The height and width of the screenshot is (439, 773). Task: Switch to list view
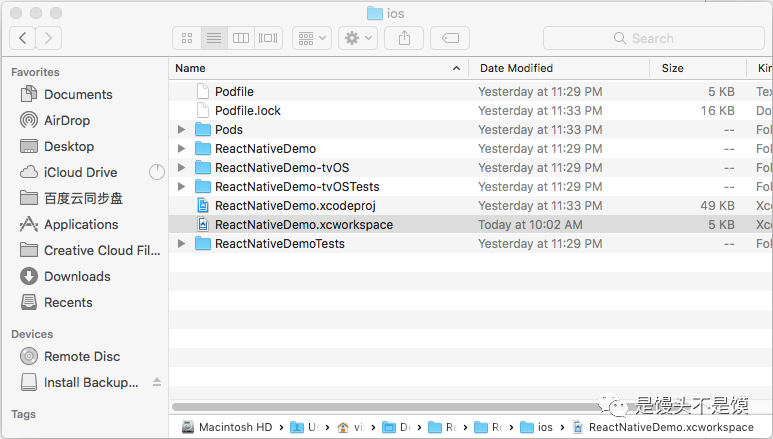point(214,38)
